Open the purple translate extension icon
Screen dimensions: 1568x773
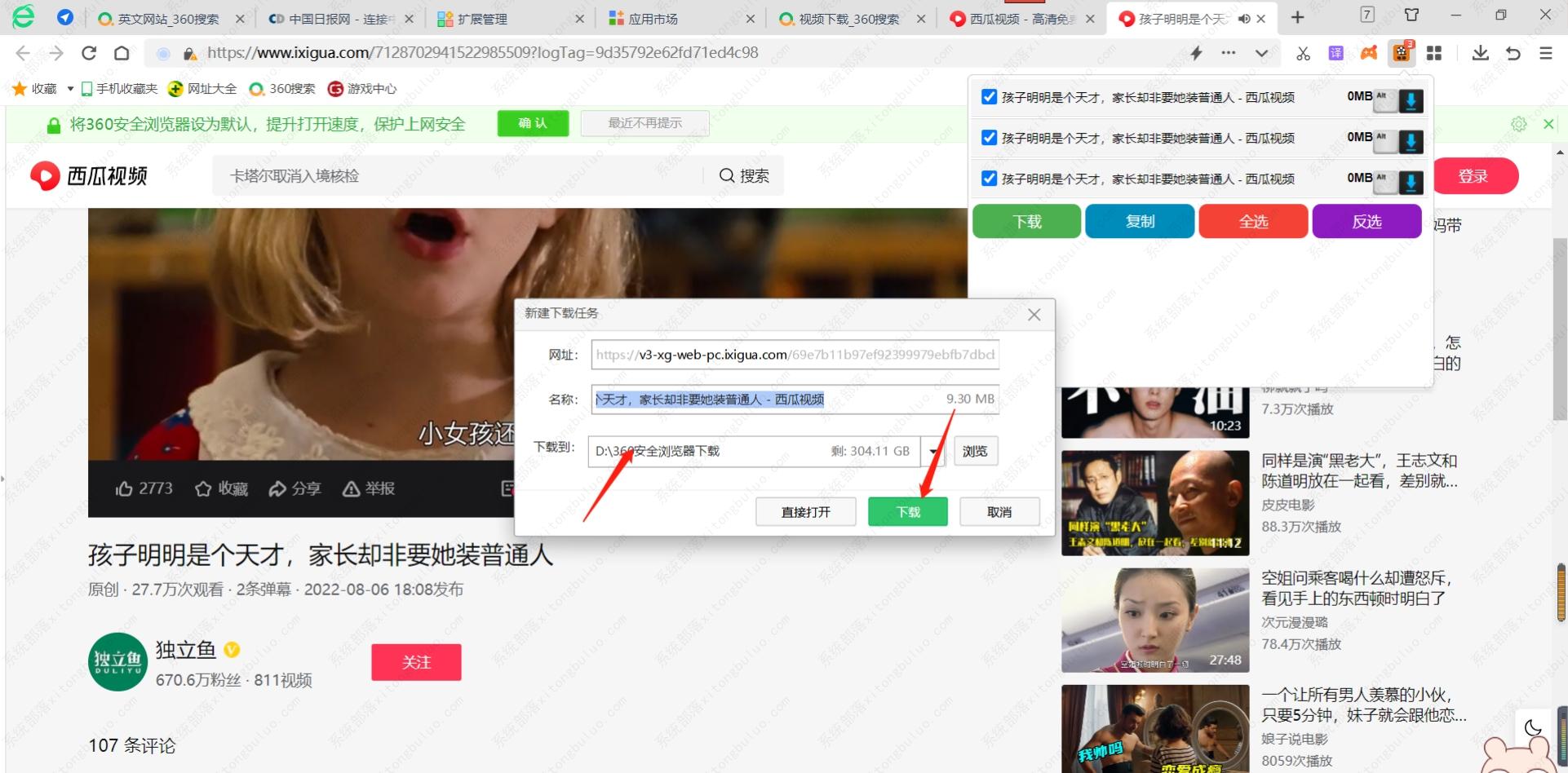1335,54
